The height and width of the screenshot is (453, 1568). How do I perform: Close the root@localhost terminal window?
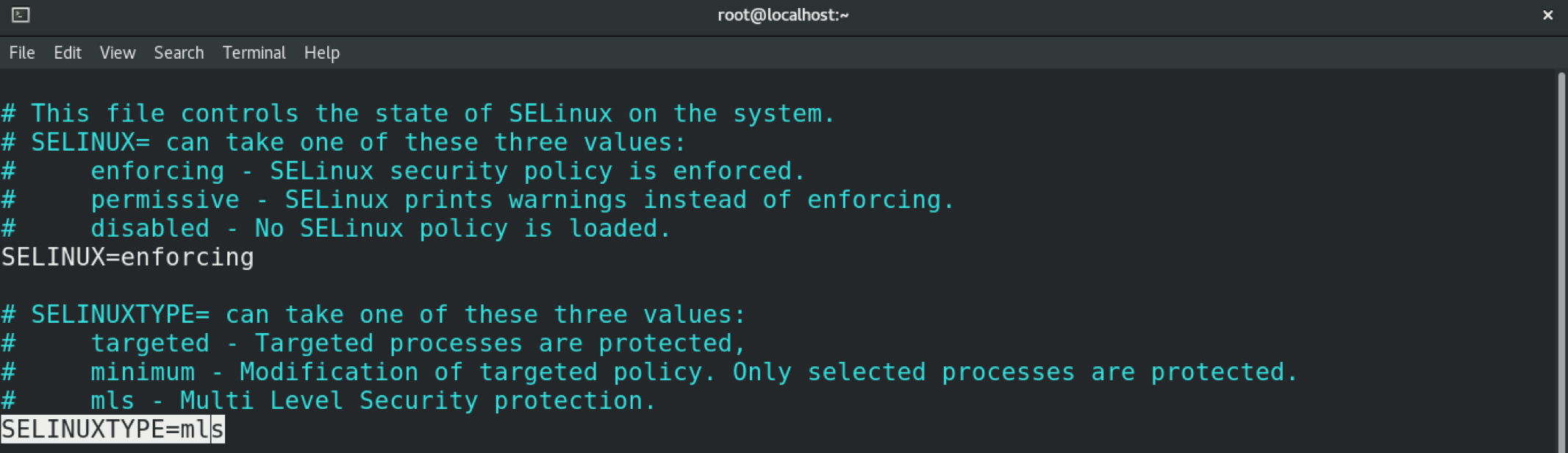(x=1547, y=15)
